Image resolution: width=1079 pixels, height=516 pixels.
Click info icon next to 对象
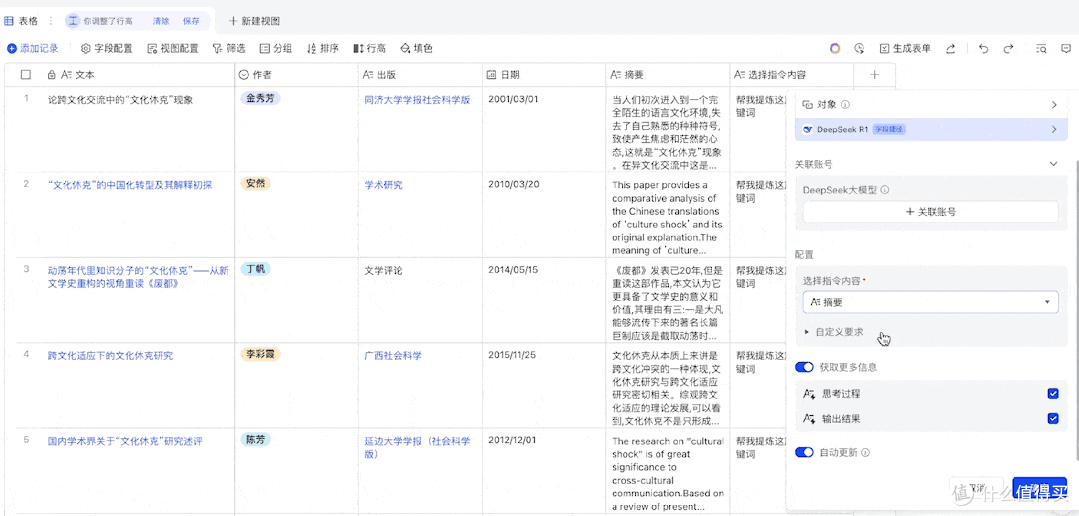846,105
